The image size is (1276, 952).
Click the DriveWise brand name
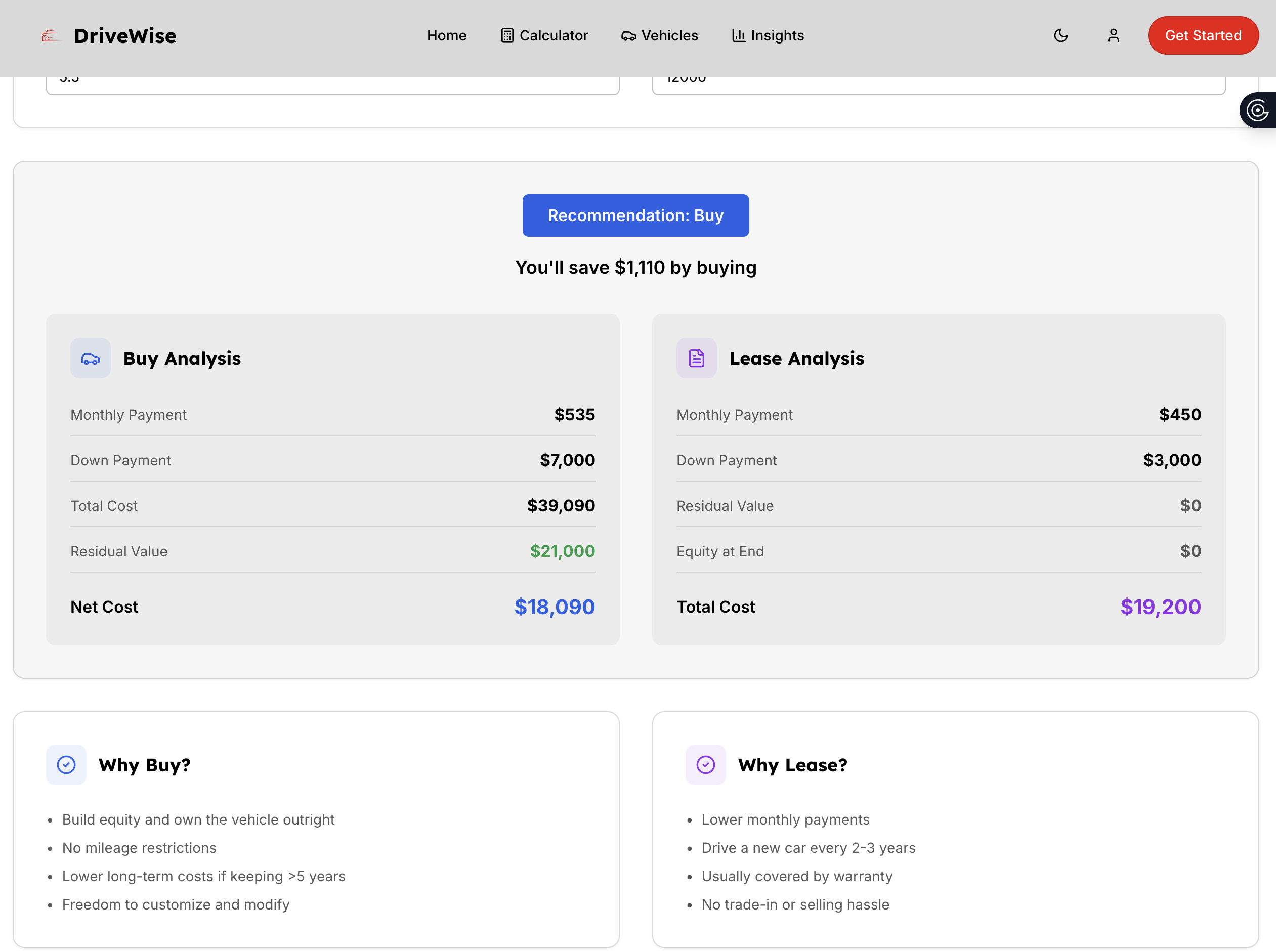(x=125, y=36)
